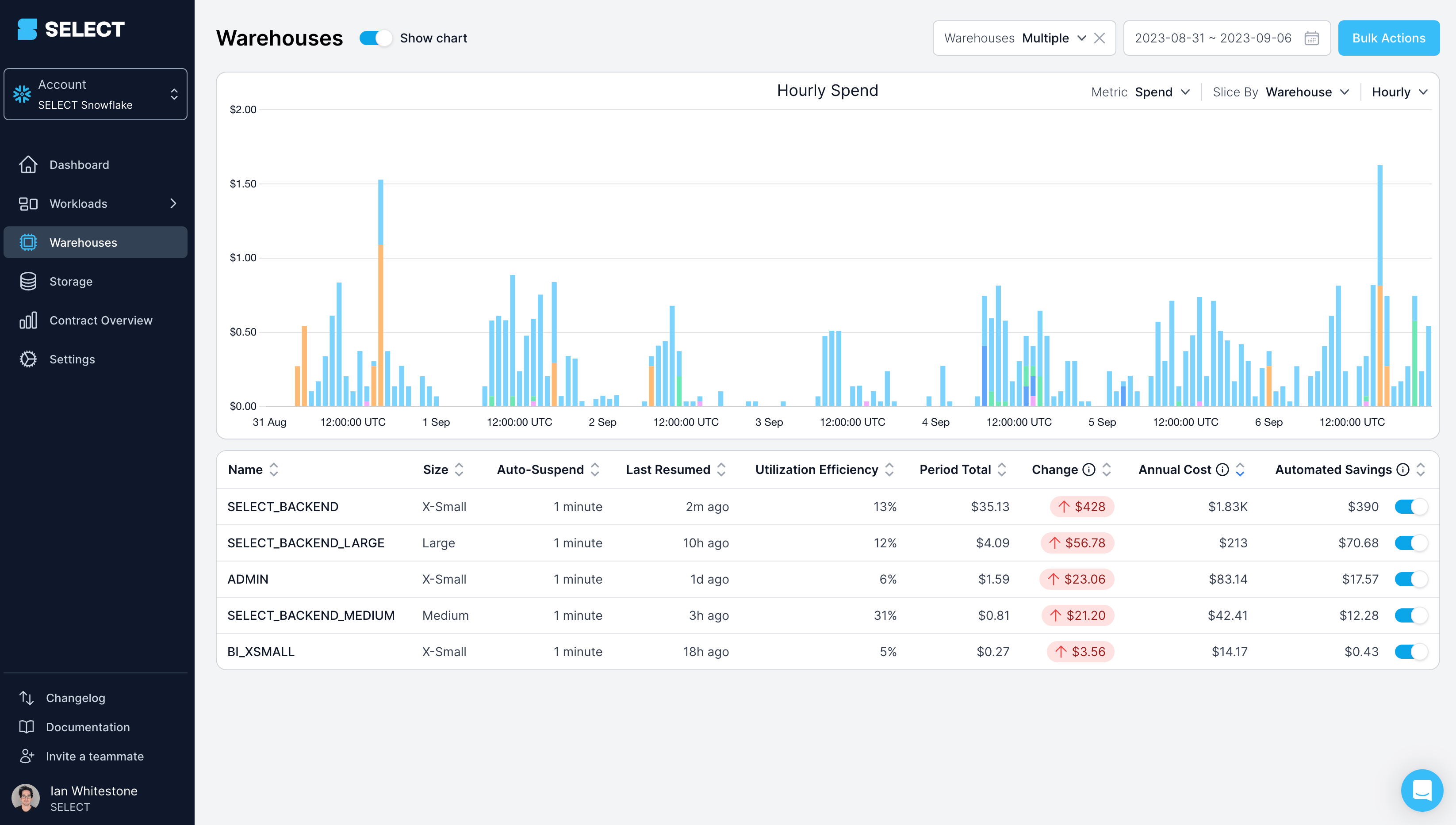
Task: Click the Warehouses sidebar icon
Action: 28,242
